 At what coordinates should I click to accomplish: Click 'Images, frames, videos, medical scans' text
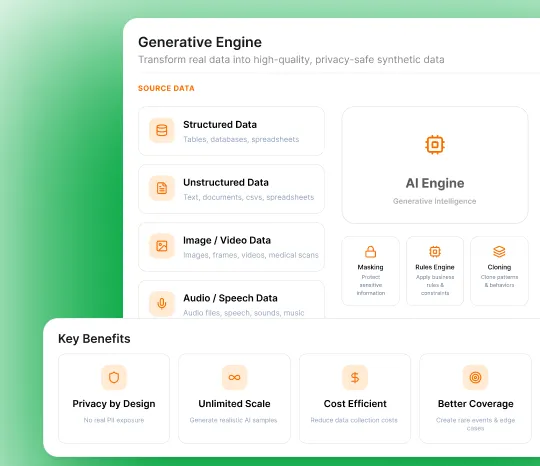click(x=251, y=255)
